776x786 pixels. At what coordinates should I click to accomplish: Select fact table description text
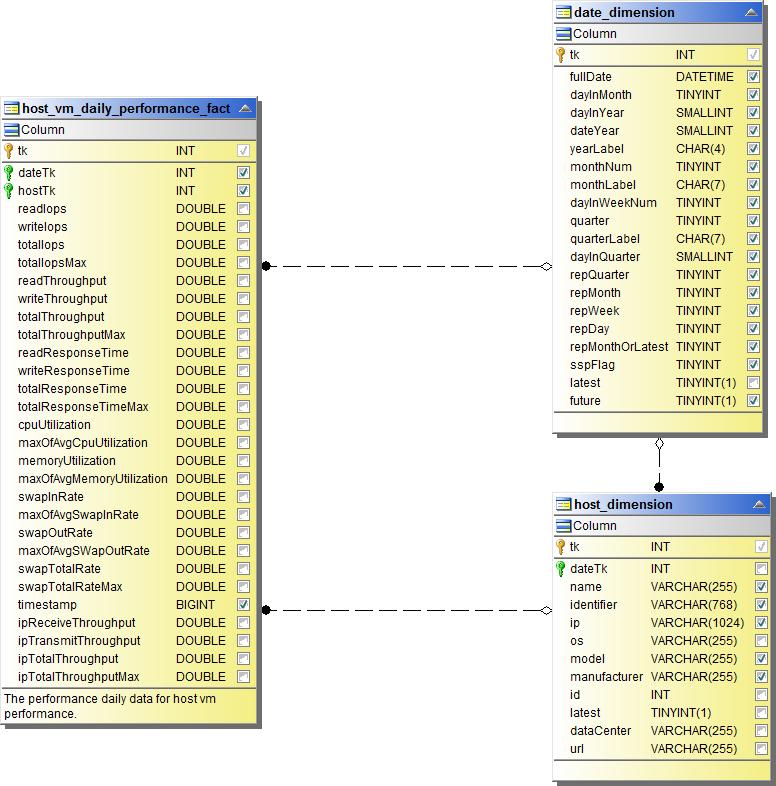[110, 706]
